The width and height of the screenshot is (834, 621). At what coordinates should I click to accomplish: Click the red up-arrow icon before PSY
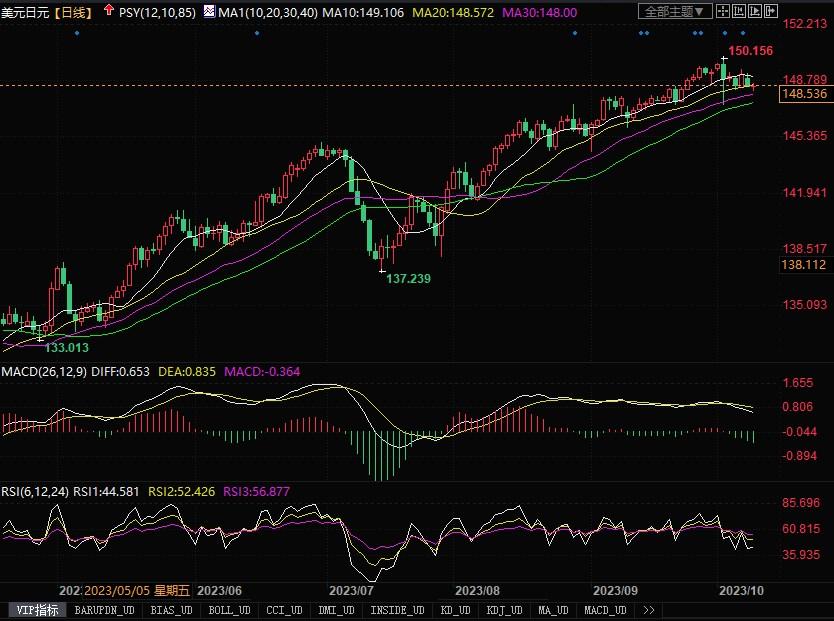pyautogui.click(x=108, y=12)
